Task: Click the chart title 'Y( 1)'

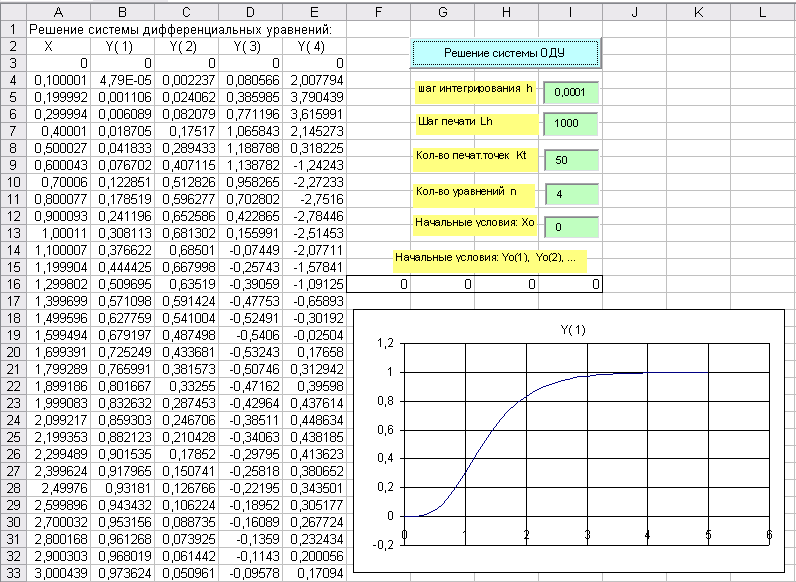Action: (573, 330)
